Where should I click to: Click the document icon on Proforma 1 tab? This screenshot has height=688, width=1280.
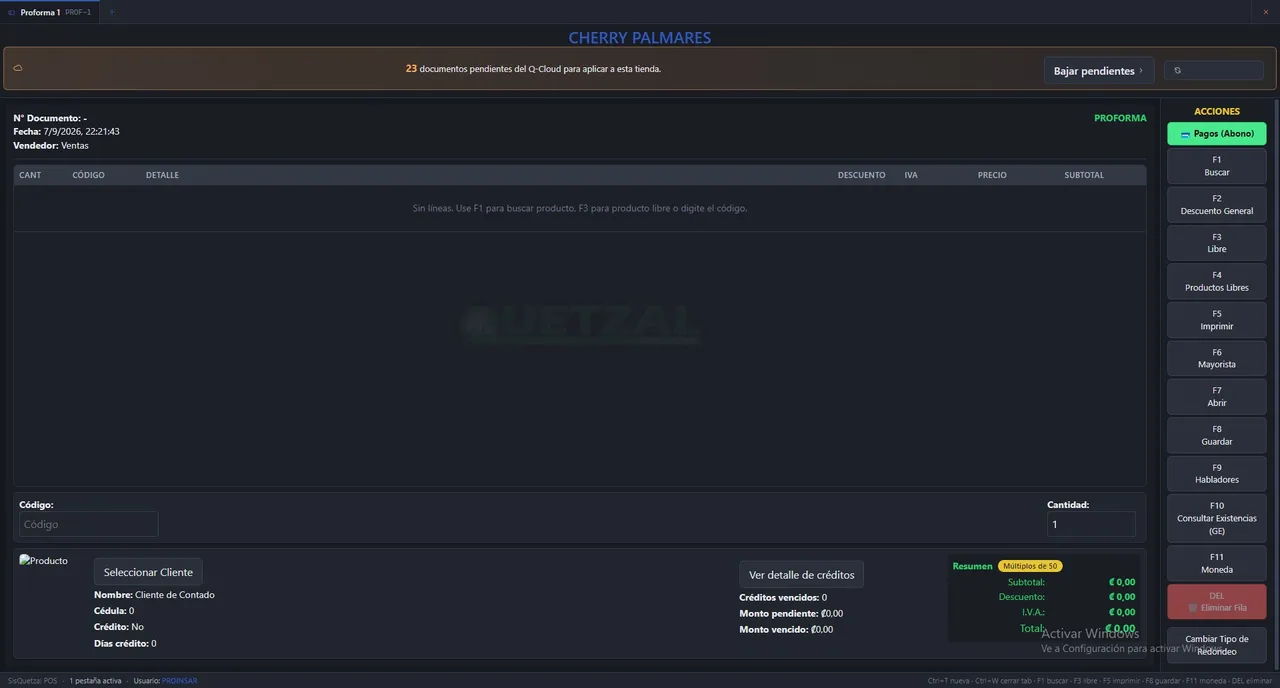tap(12, 12)
